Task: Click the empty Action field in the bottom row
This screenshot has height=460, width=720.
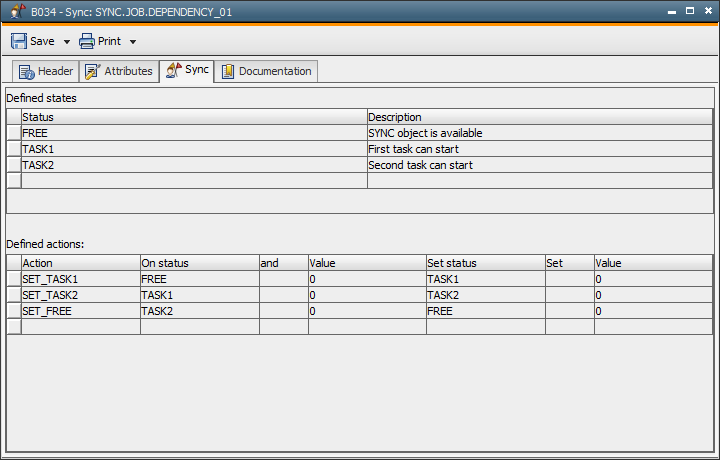Action: 81,327
